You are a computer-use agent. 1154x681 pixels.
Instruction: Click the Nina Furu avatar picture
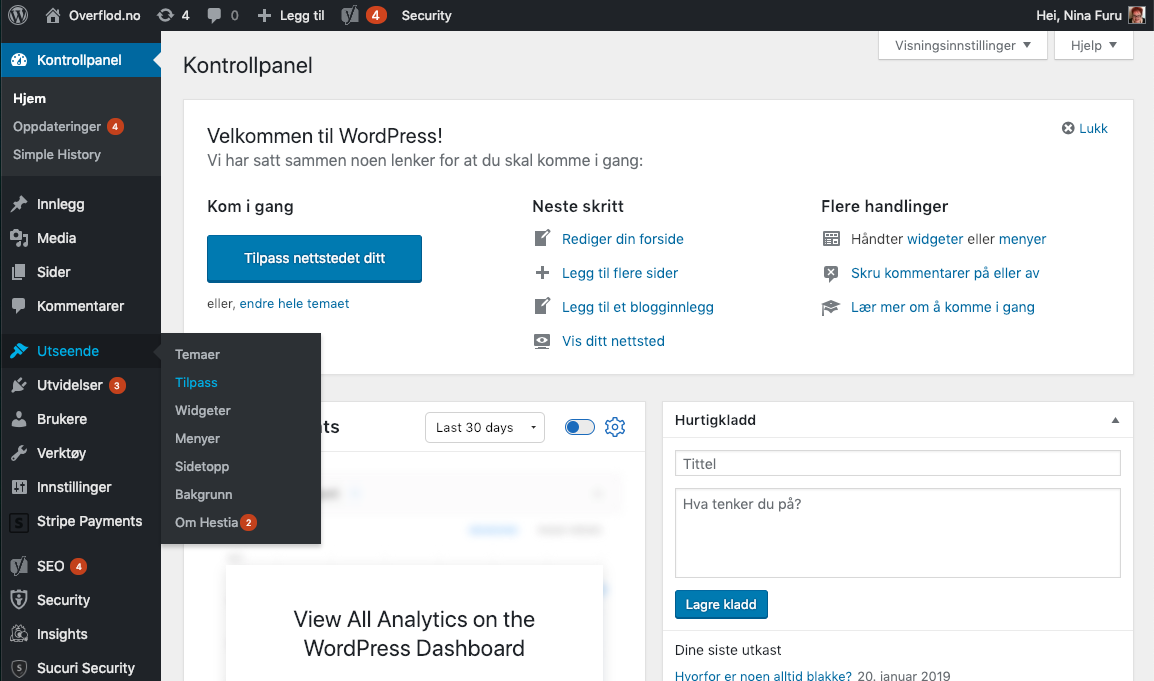1137,15
